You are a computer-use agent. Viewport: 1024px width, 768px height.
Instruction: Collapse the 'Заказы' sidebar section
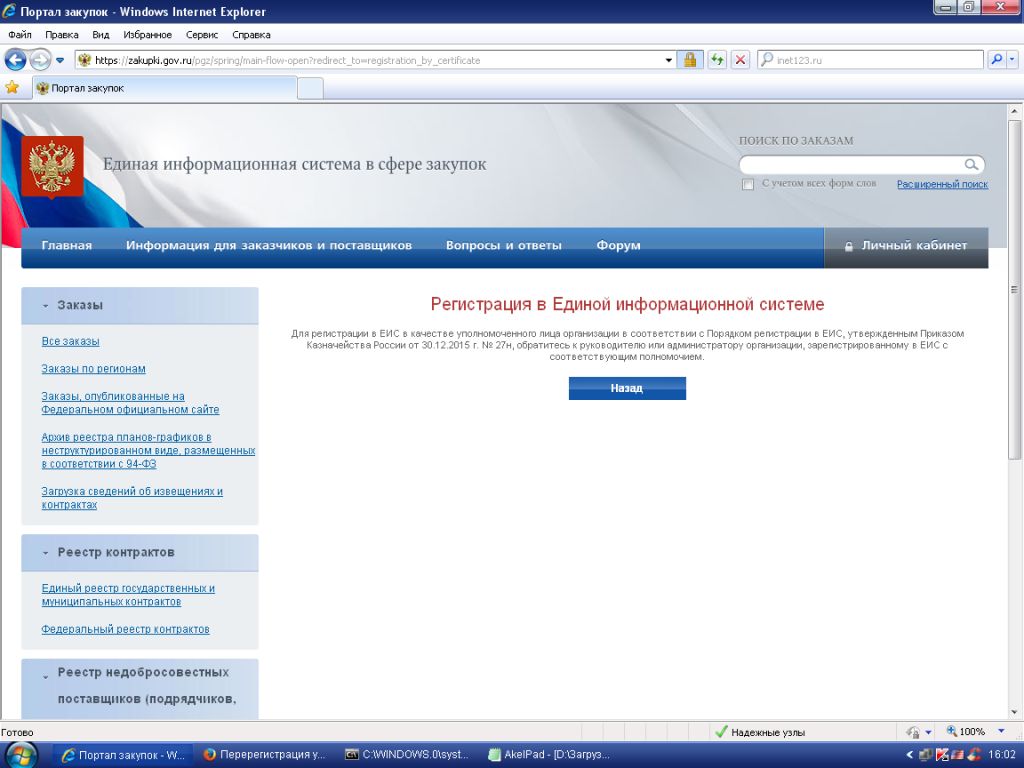pos(46,306)
